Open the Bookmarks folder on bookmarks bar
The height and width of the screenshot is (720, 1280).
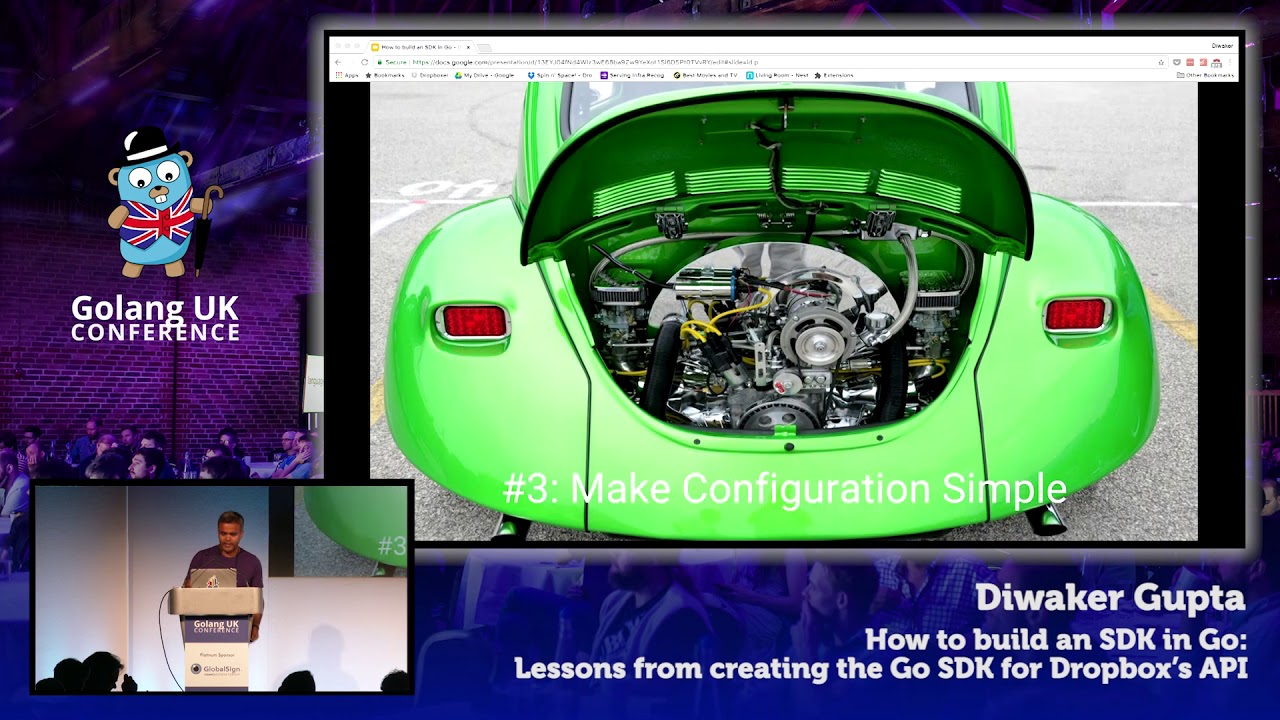tap(385, 75)
